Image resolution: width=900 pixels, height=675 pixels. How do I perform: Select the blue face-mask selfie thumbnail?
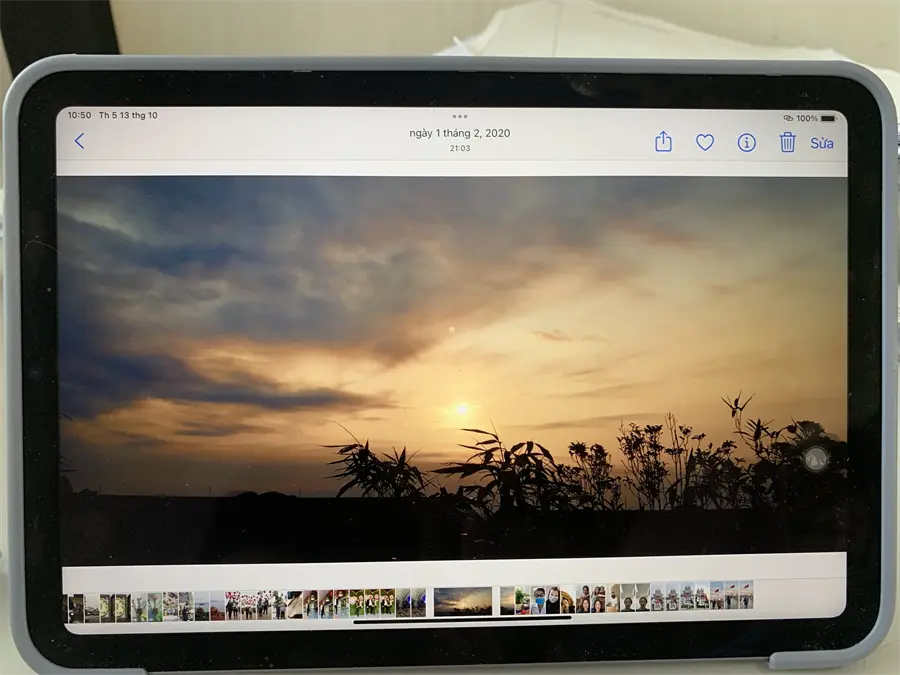click(x=538, y=600)
